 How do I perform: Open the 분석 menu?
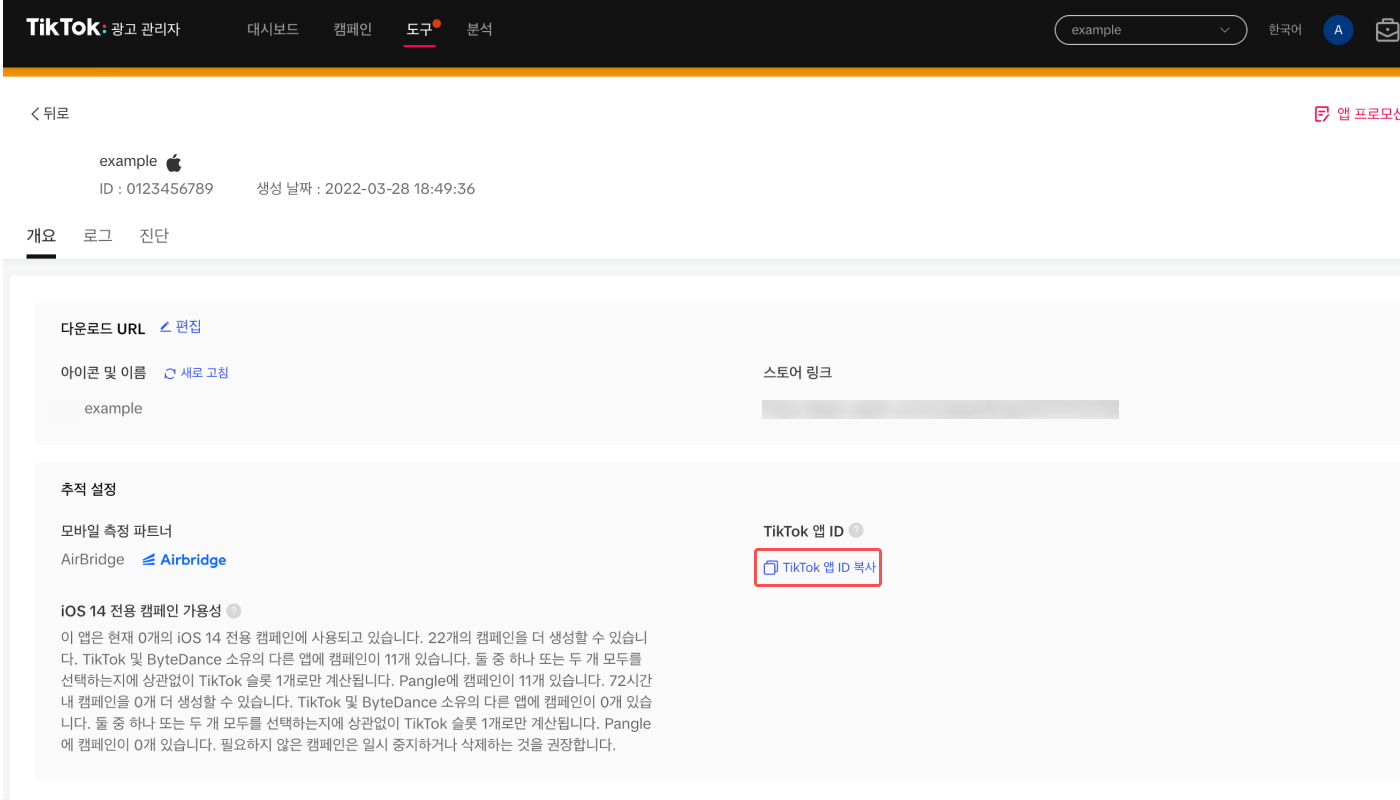point(480,29)
